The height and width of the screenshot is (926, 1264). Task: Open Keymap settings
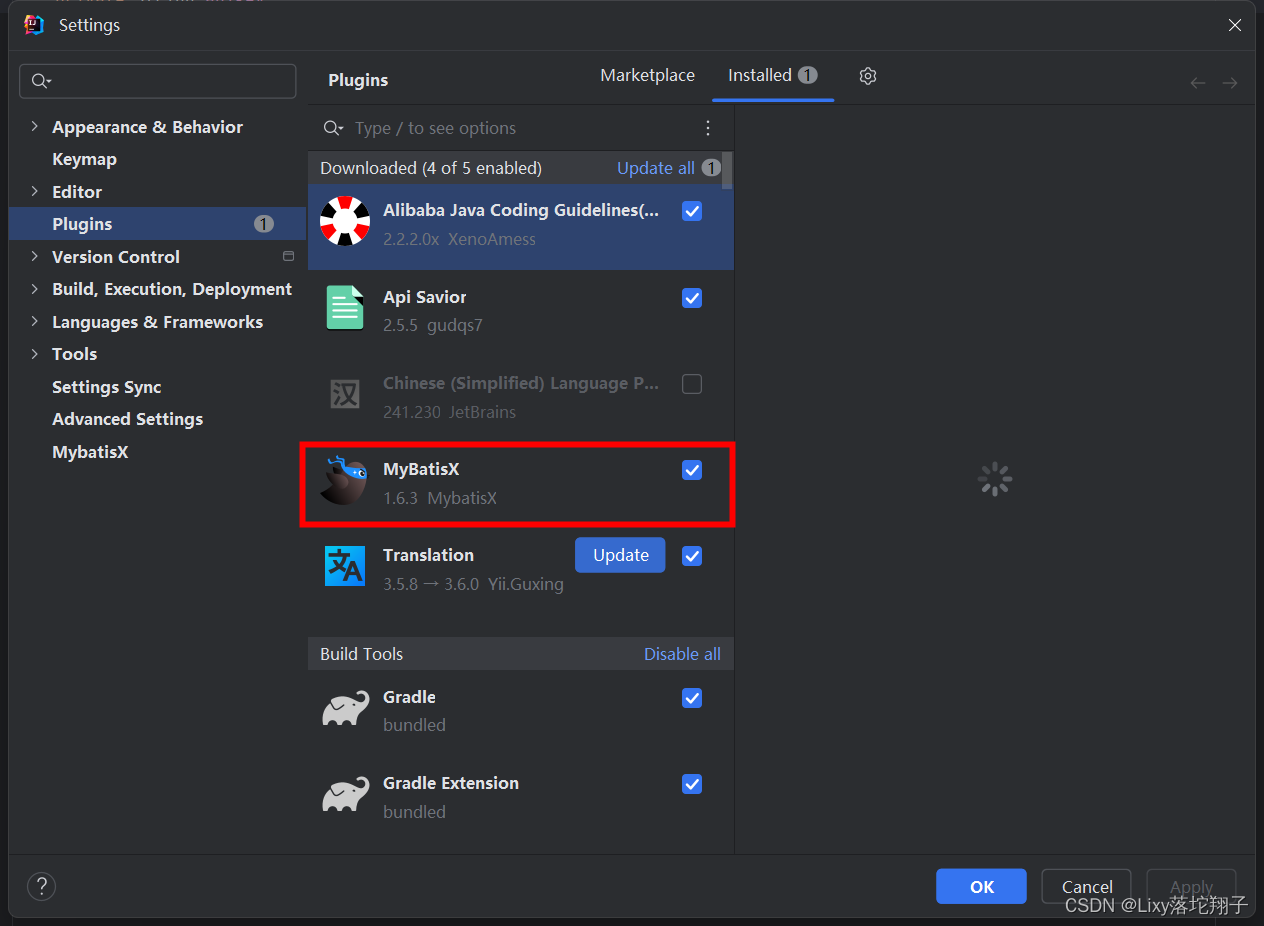84,159
